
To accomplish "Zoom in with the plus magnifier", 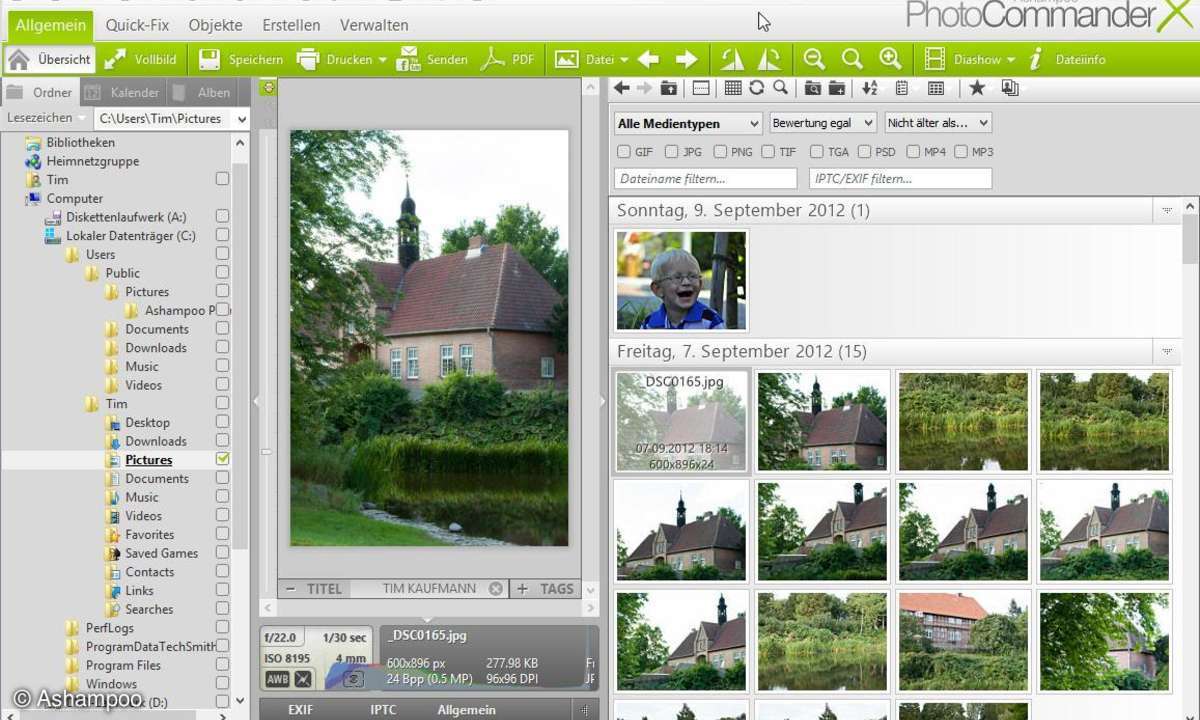I will [890, 60].
